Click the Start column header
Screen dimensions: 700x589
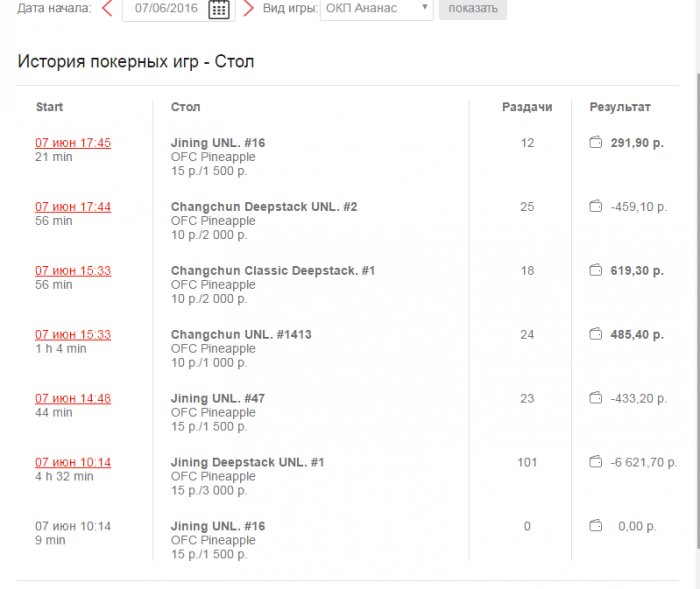point(49,107)
